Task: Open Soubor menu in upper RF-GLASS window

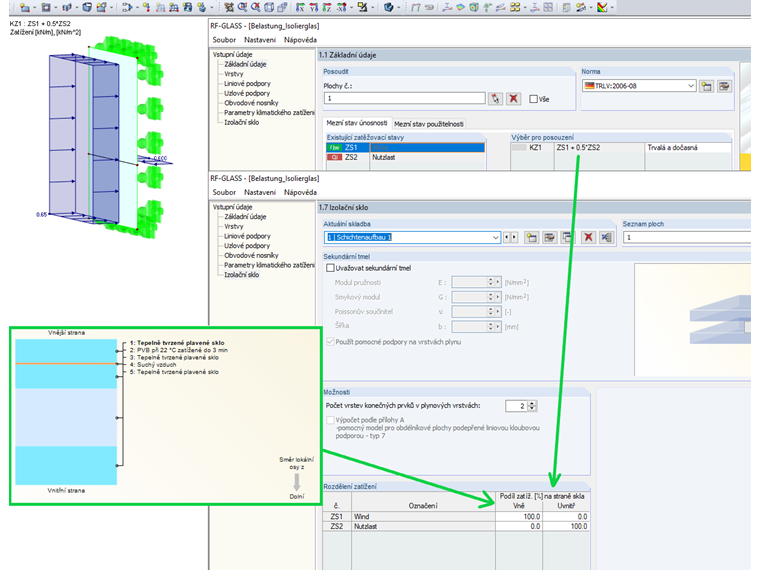Action: pyautogui.click(x=224, y=40)
